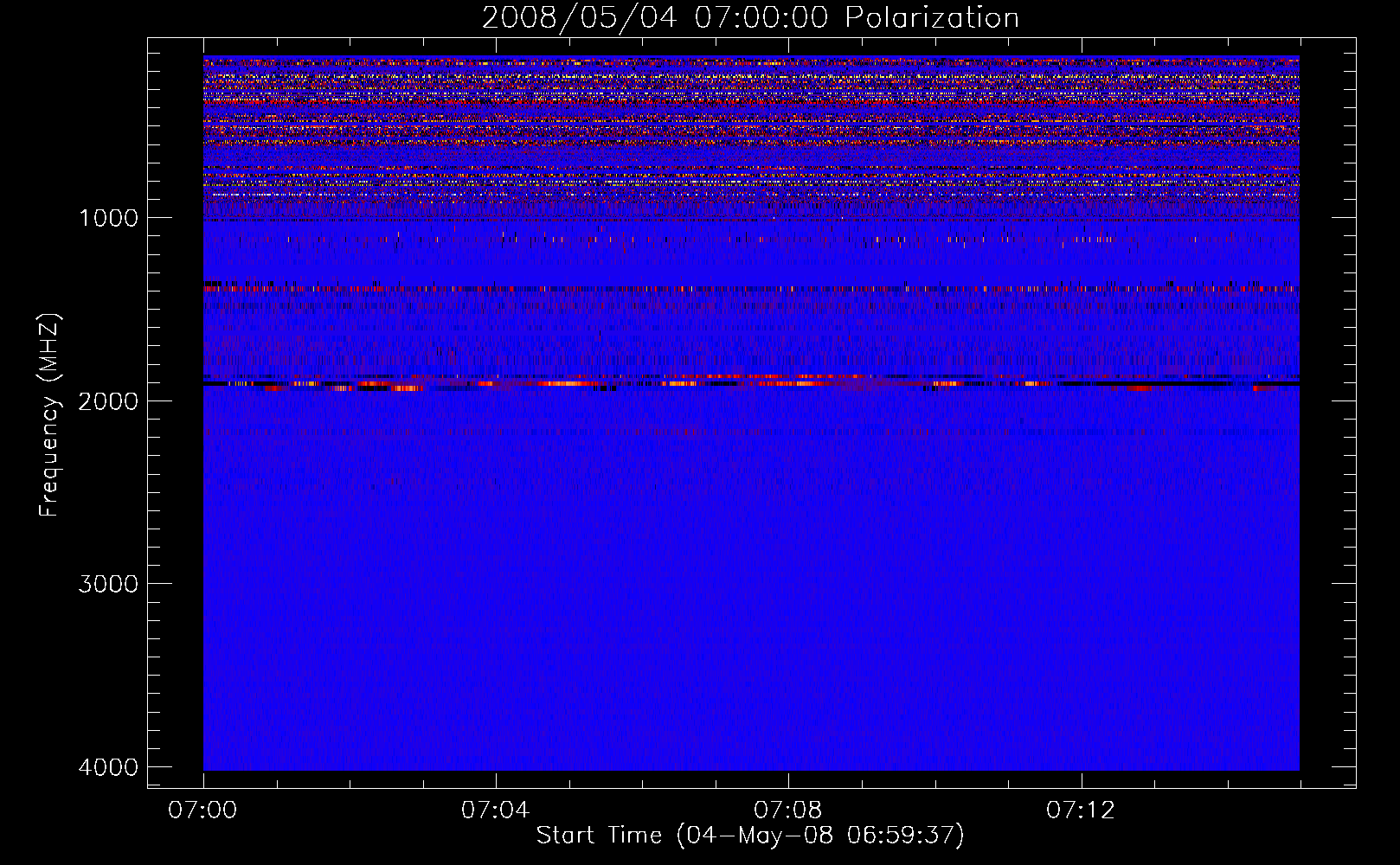Click the plot title '2008/05/04 07:00:00 Polarization'
This screenshot has height=865, width=1400.
click(750, 17)
